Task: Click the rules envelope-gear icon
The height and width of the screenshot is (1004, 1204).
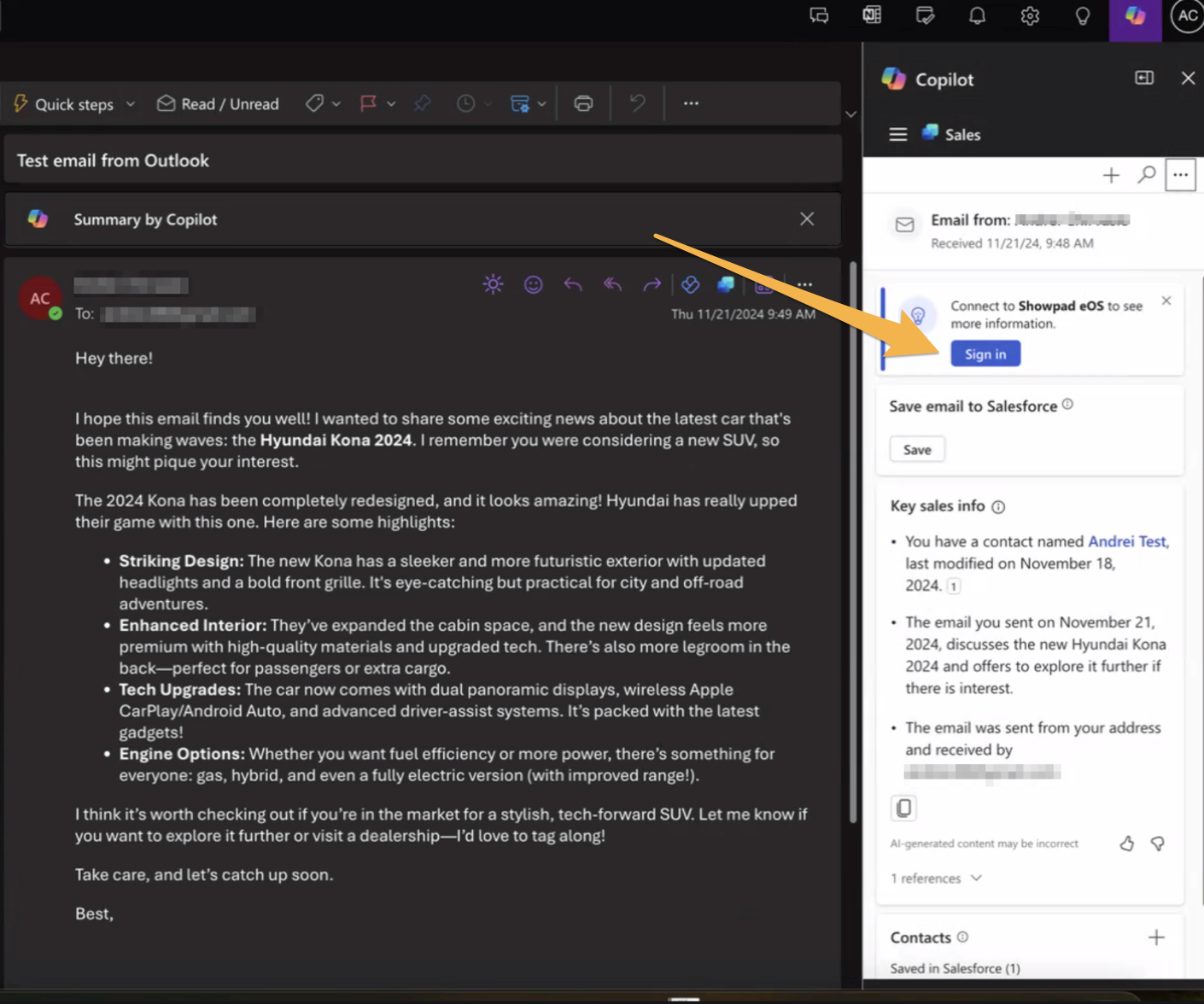Action: pos(519,104)
